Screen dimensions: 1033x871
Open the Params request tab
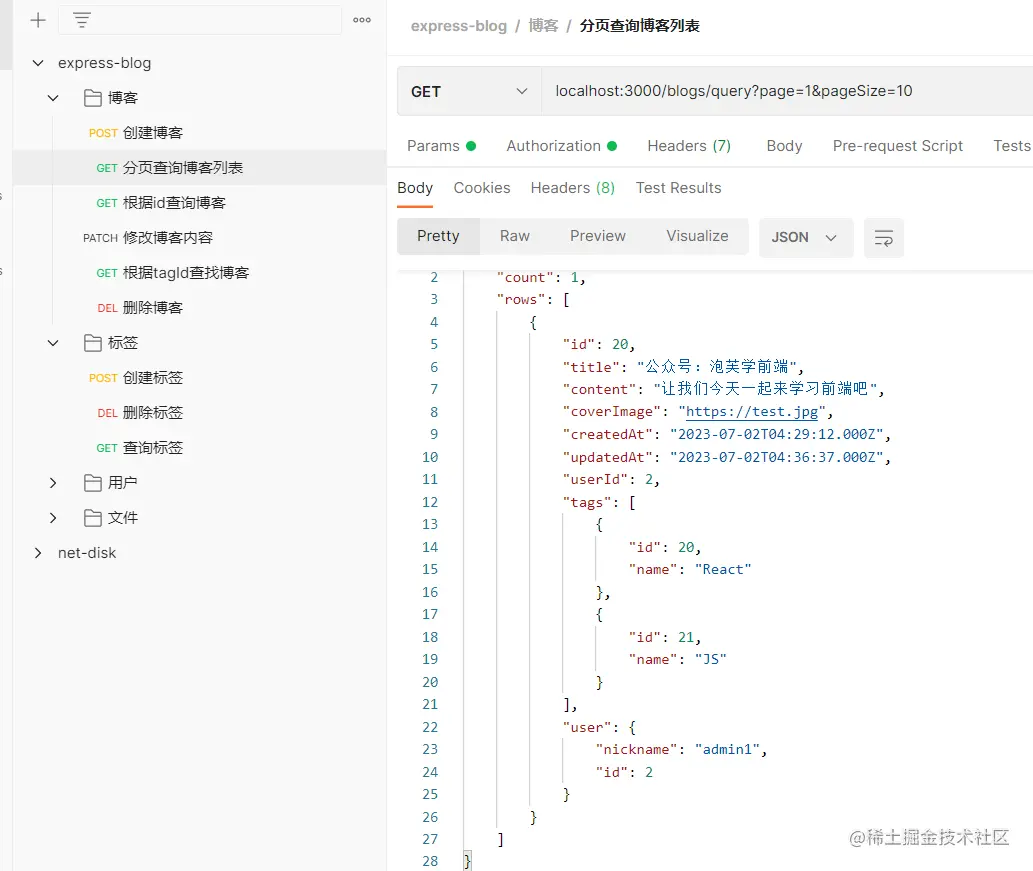pos(441,146)
